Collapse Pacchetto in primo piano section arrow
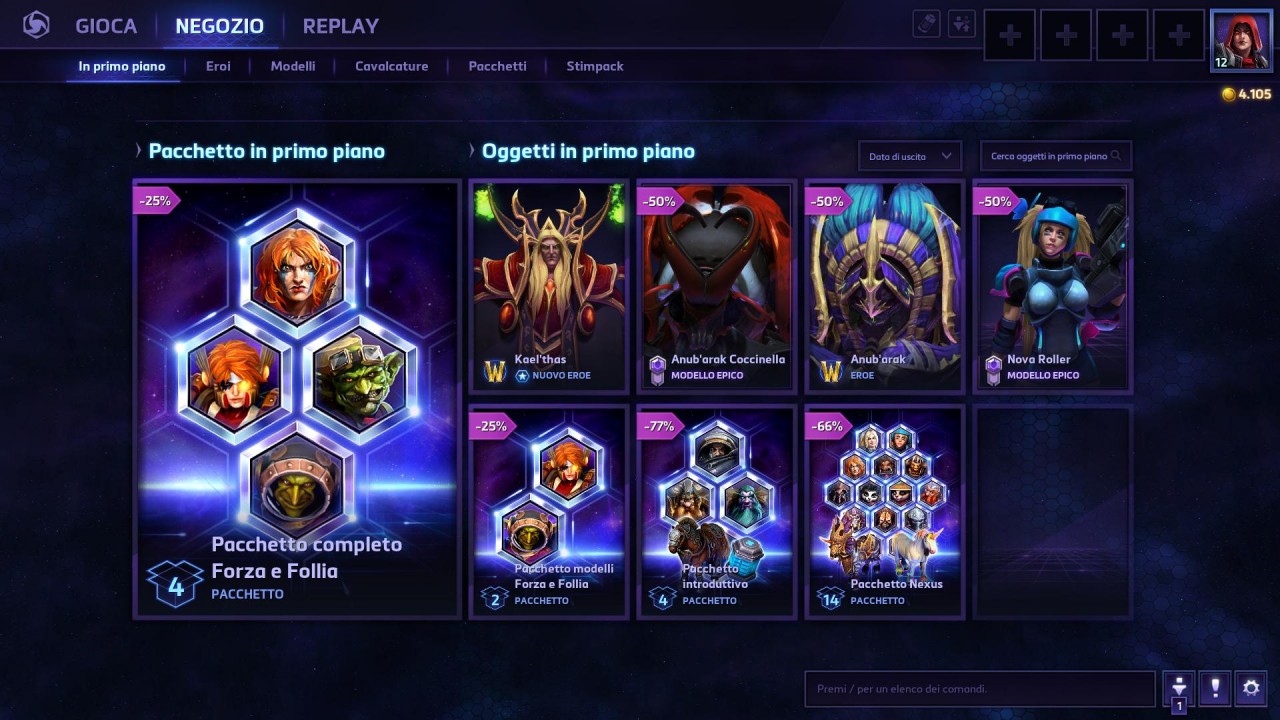This screenshot has height=720, width=1280. tap(139, 151)
